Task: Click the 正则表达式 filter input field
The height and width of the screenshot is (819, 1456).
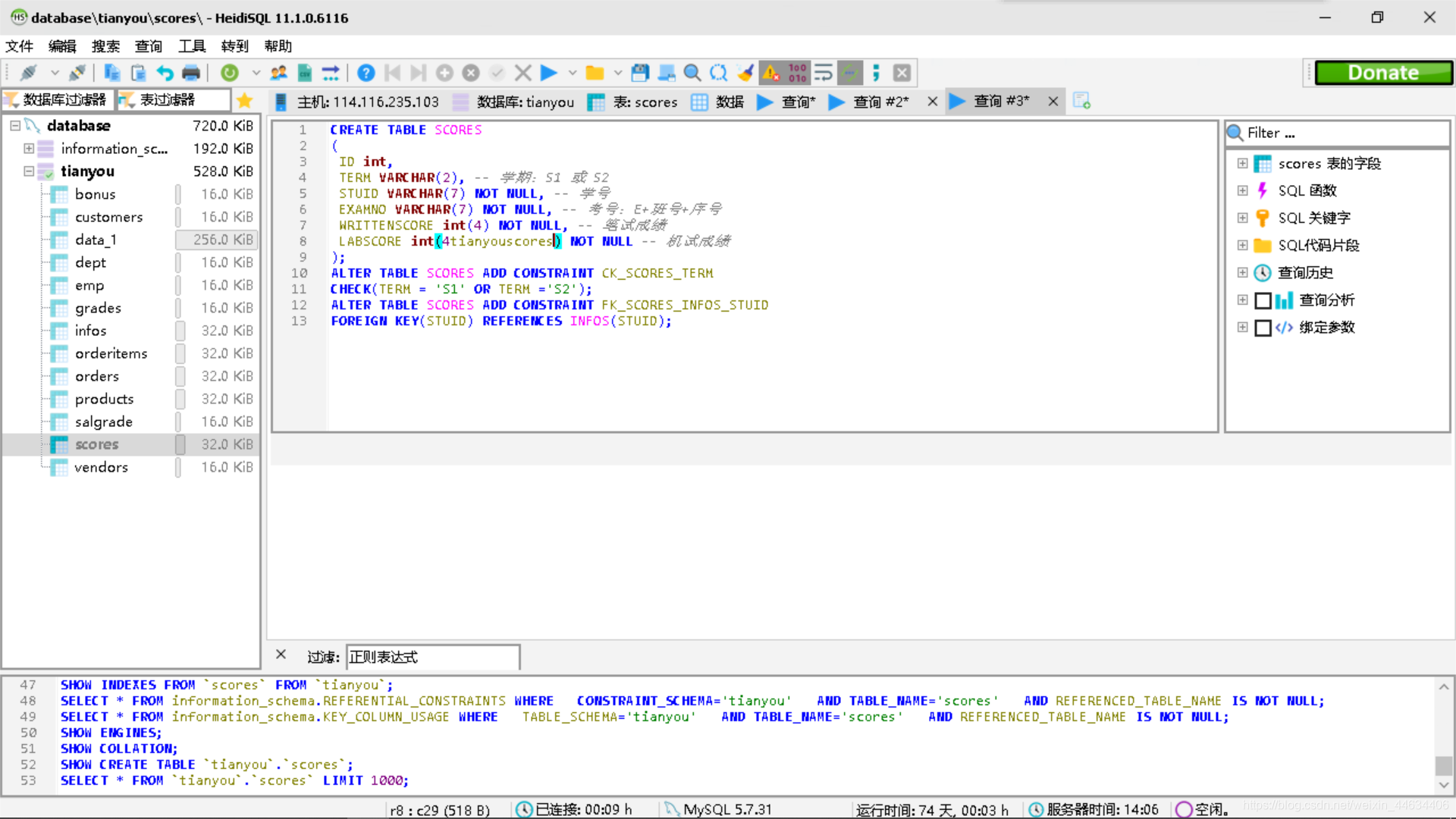Action: coord(432,657)
